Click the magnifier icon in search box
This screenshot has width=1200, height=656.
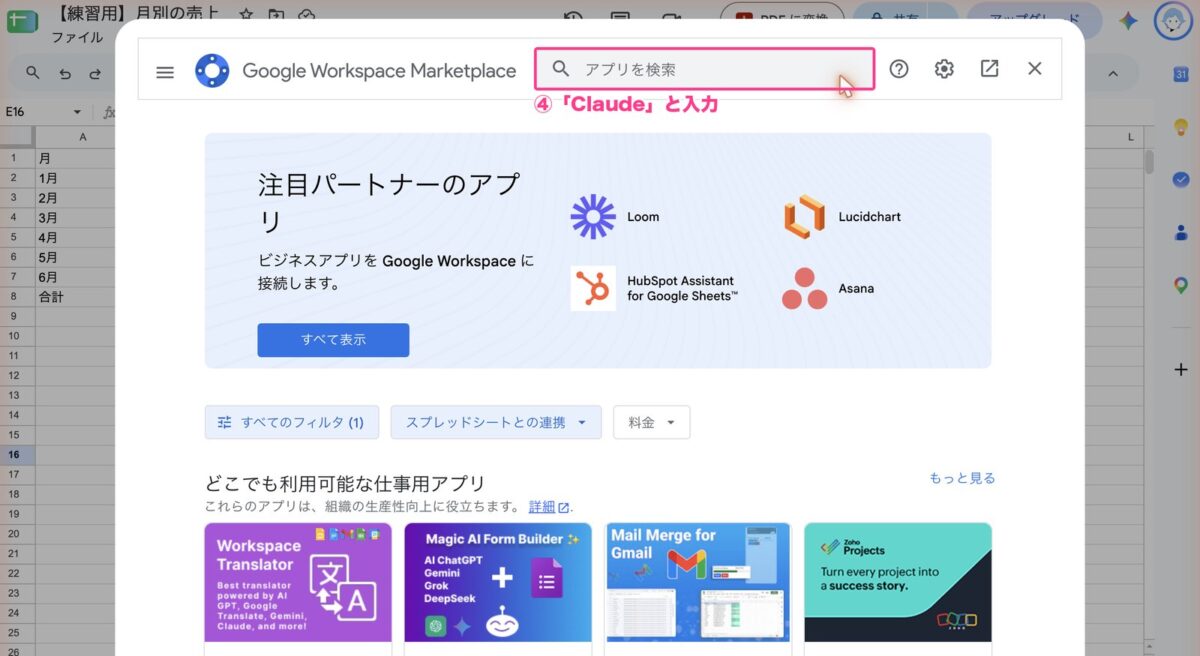point(561,69)
